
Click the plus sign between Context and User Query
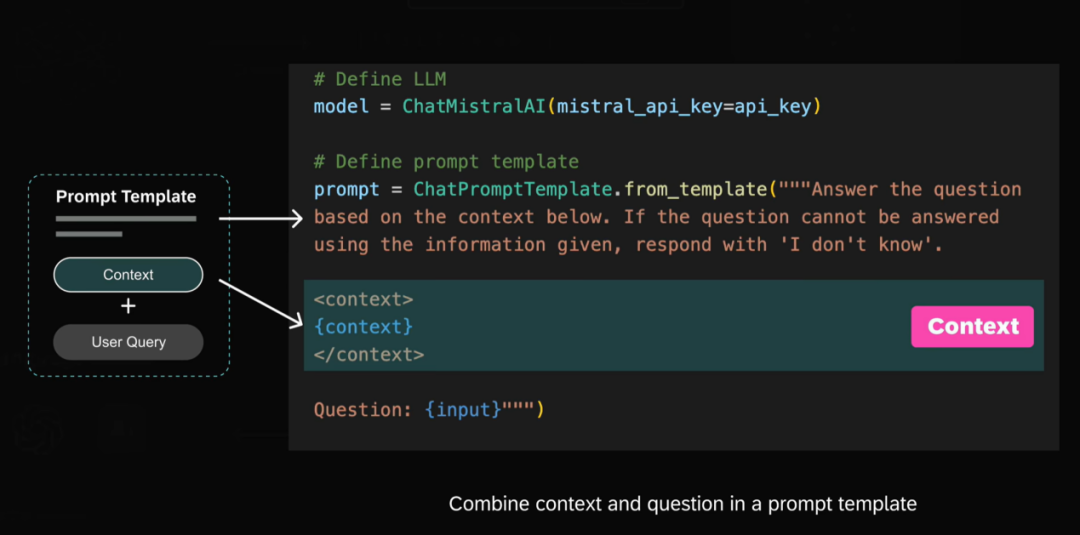point(128,306)
